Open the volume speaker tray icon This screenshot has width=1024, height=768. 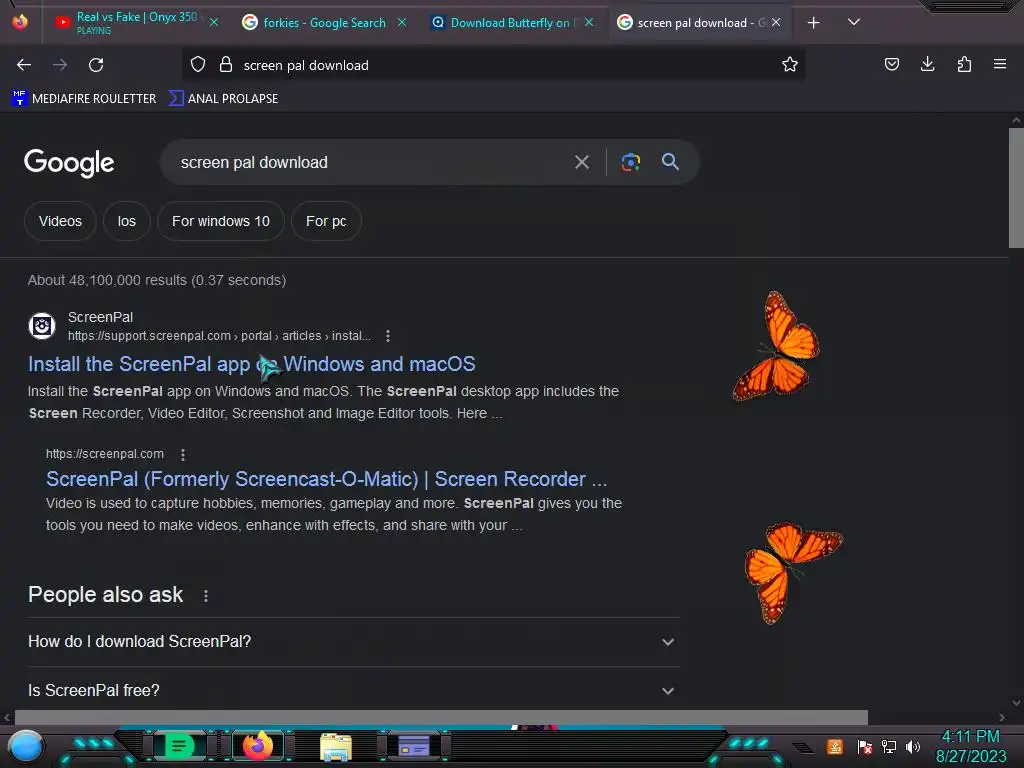click(913, 746)
